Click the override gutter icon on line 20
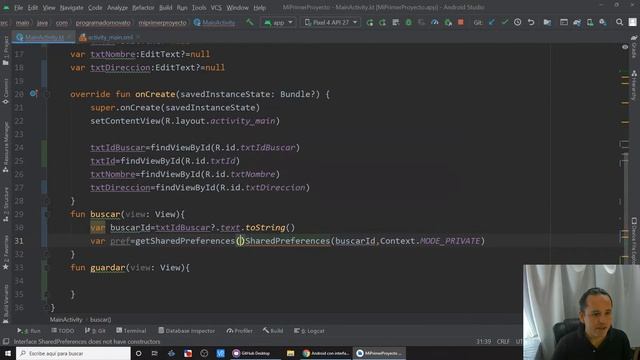 (x=33, y=94)
